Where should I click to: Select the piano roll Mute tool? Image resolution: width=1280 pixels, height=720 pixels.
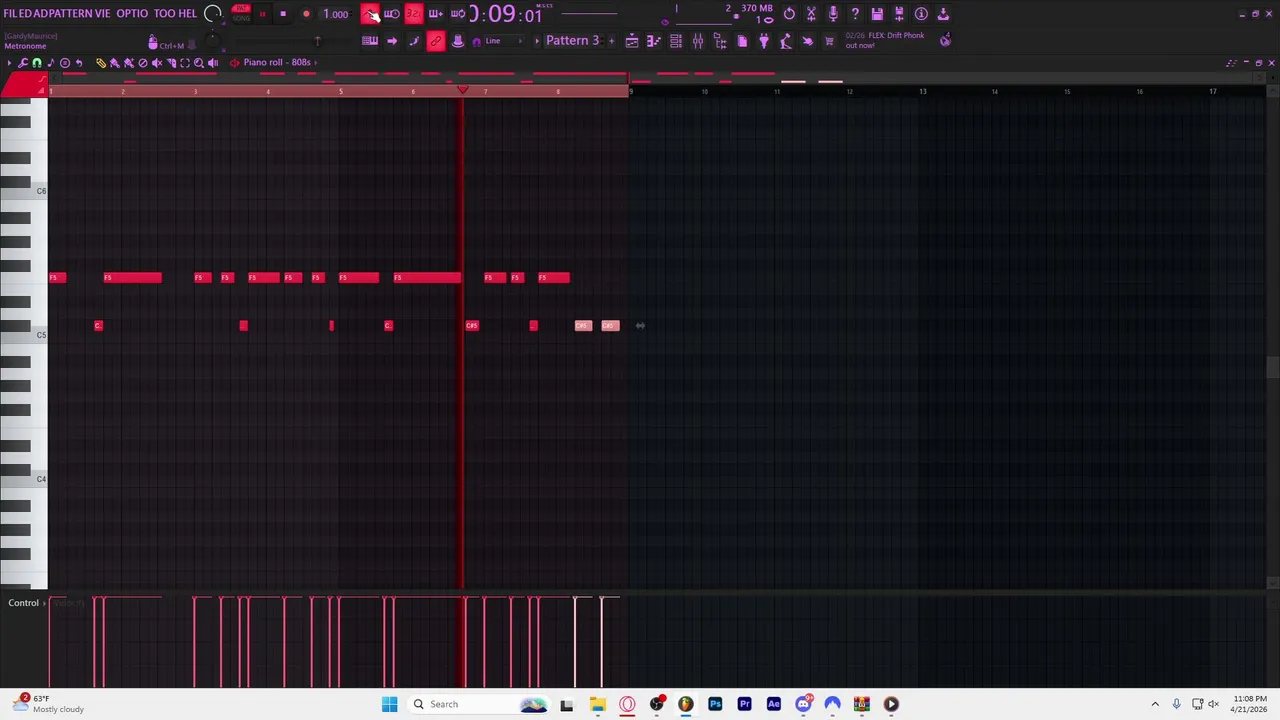click(x=157, y=62)
